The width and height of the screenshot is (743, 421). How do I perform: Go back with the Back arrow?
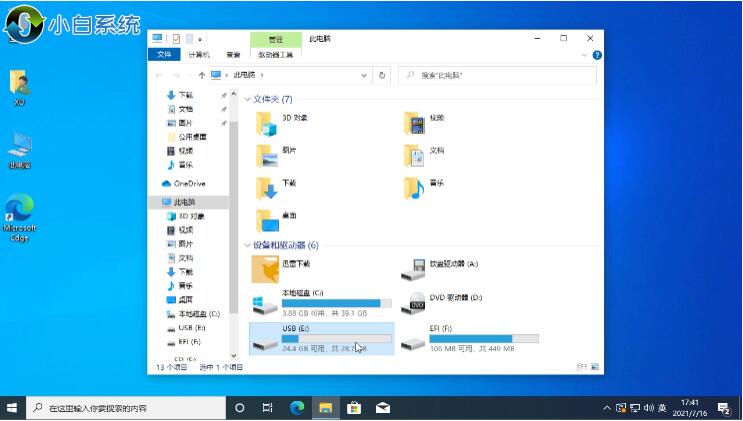click(x=159, y=75)
